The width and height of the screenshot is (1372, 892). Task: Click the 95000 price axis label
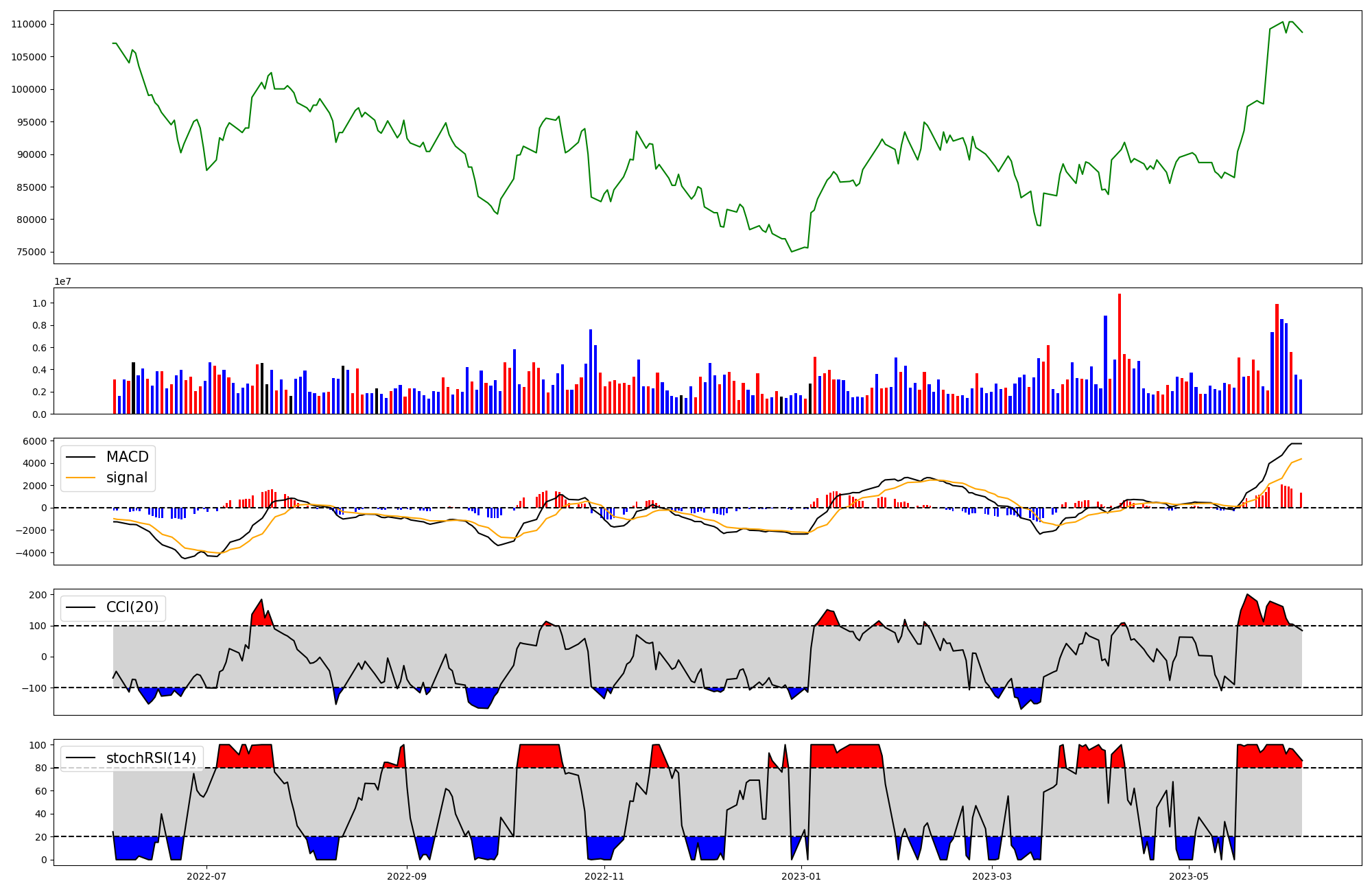click(x=32, y=122)
